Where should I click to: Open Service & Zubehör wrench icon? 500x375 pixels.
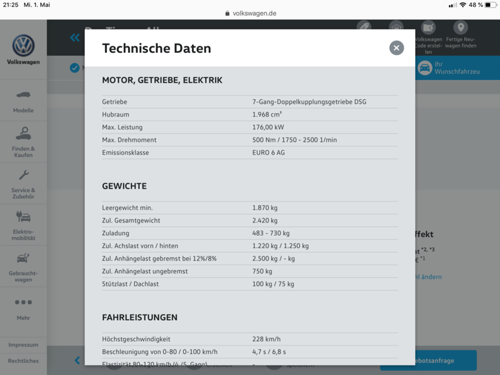click(x=24, y=175)
